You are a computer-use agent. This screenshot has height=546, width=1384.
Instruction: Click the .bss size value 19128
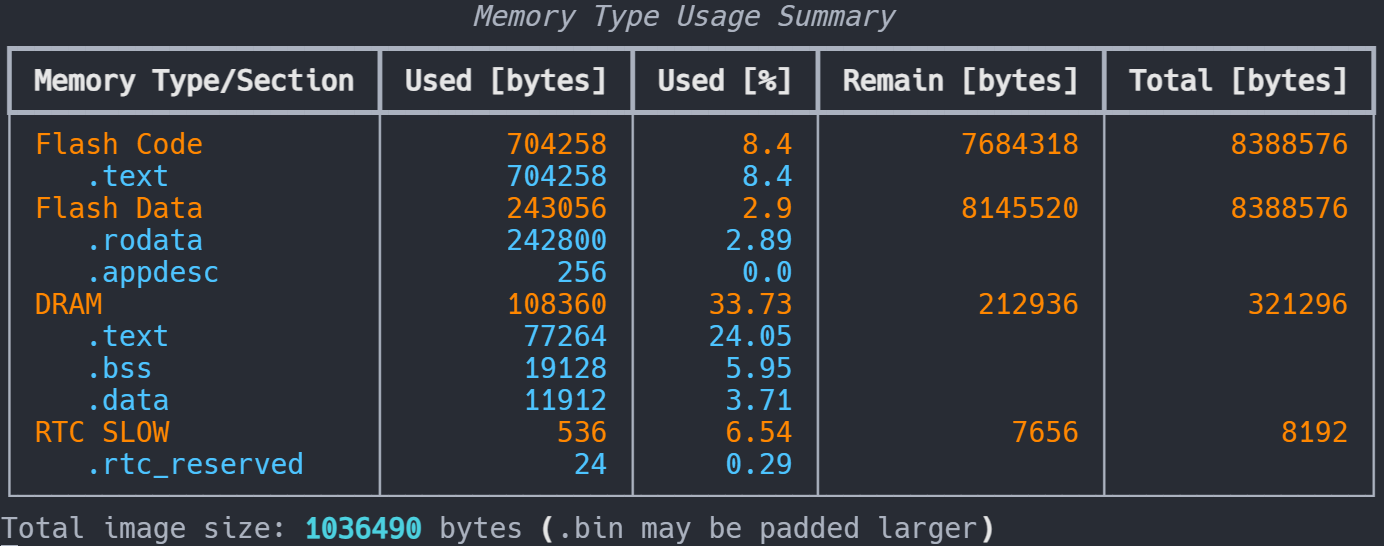pos(565,368)
